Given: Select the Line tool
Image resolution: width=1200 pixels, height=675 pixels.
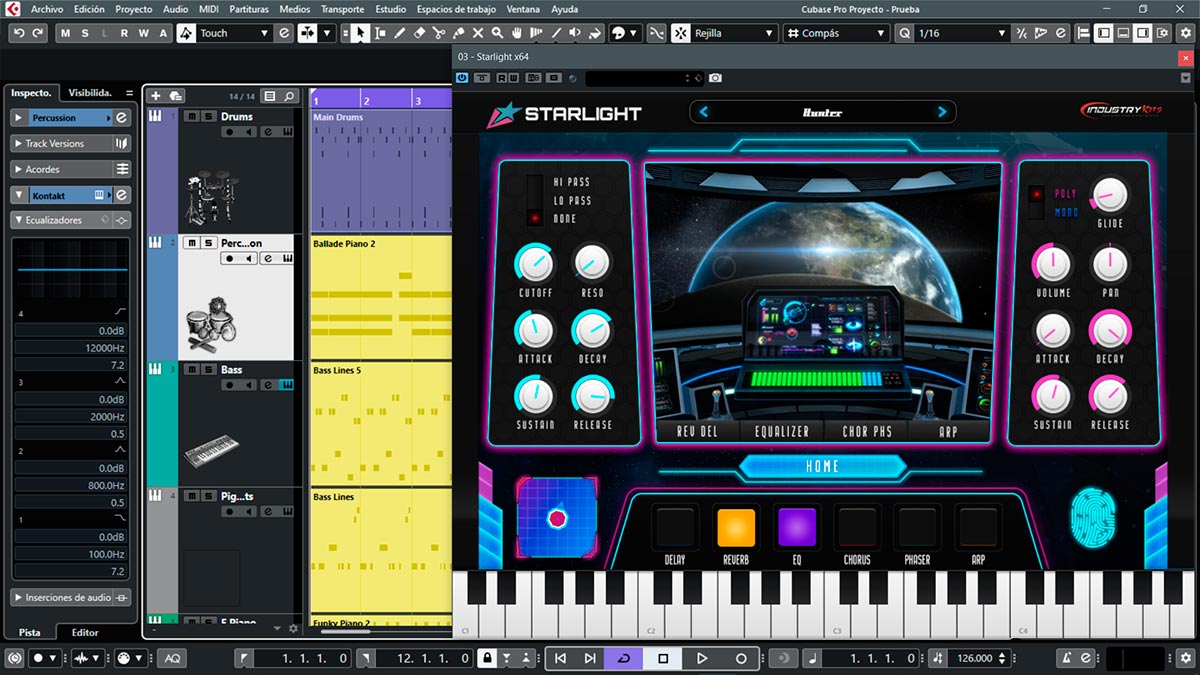Looking at the screenshot, I should point(556,33).
